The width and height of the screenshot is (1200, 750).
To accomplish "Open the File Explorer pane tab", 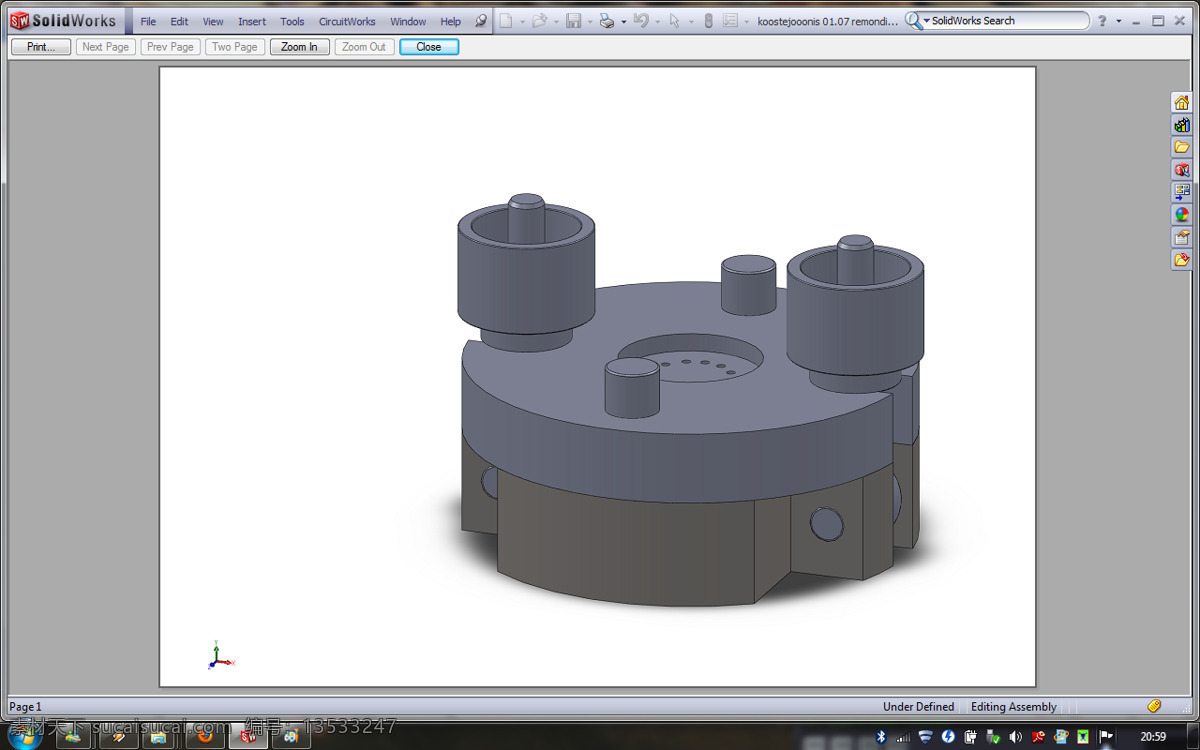I will tap(1182, 147).
